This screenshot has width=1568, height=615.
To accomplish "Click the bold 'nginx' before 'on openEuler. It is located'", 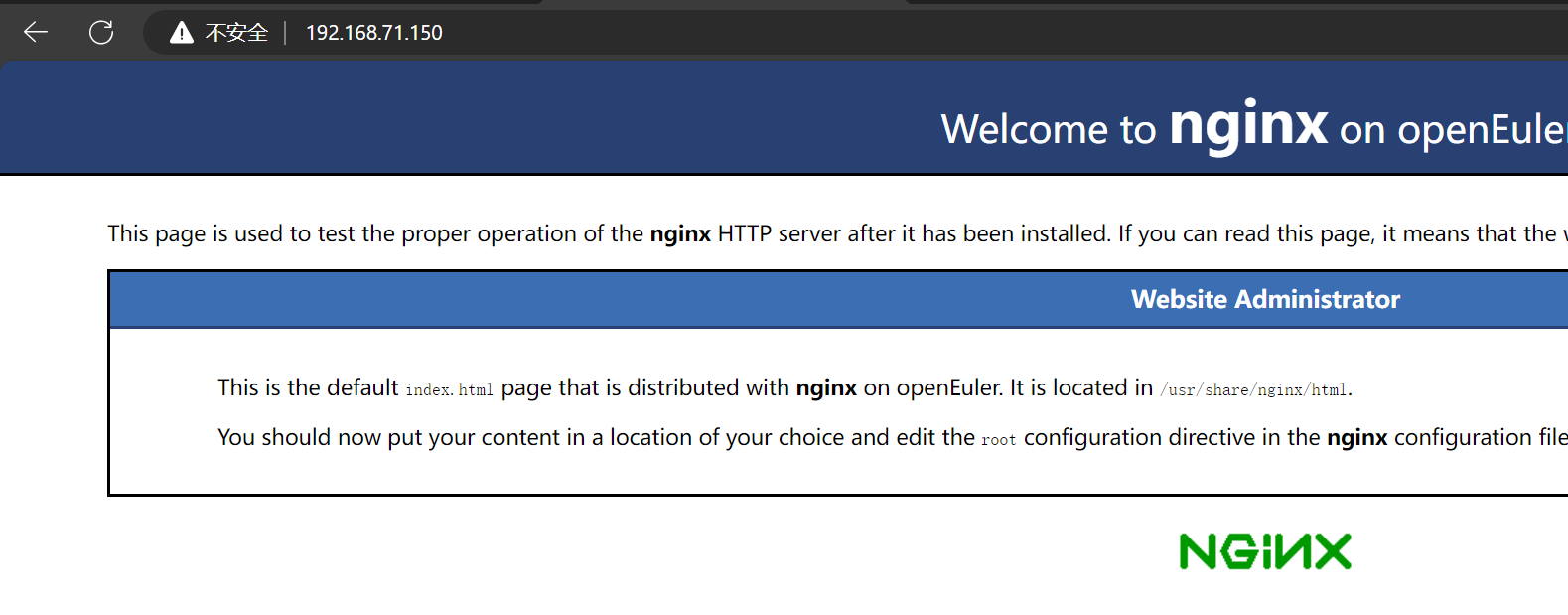I will tap(826, 388).
